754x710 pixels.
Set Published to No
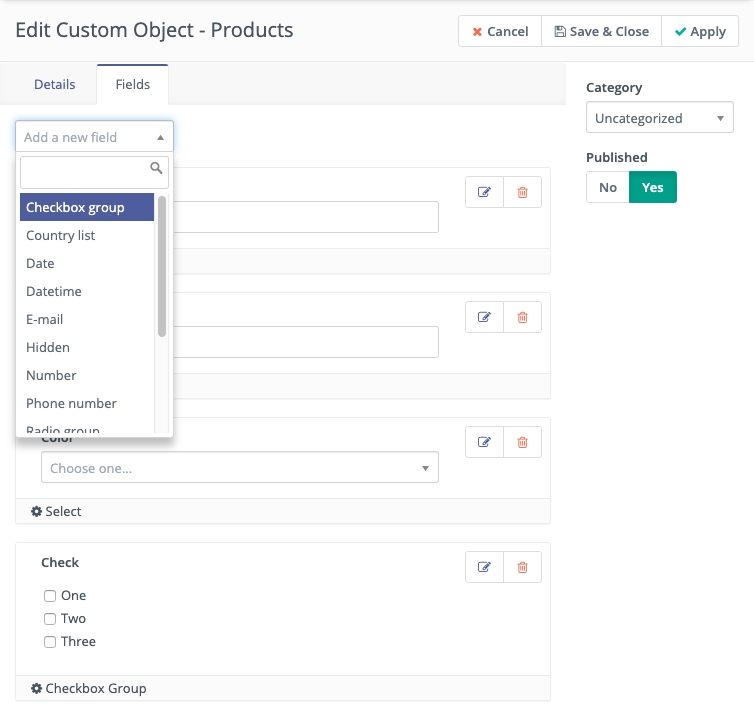[608, 187]
